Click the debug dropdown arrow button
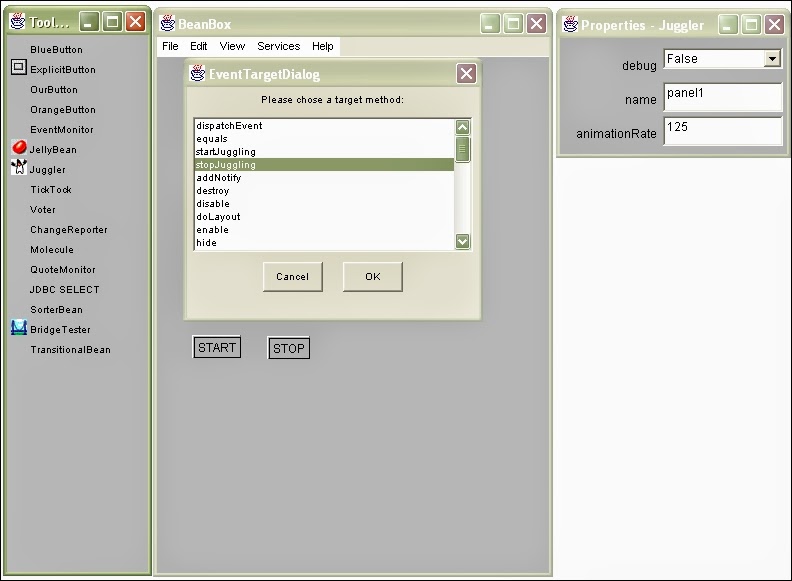792x581 pixels. pyautogui.click(x=772, y=59)
